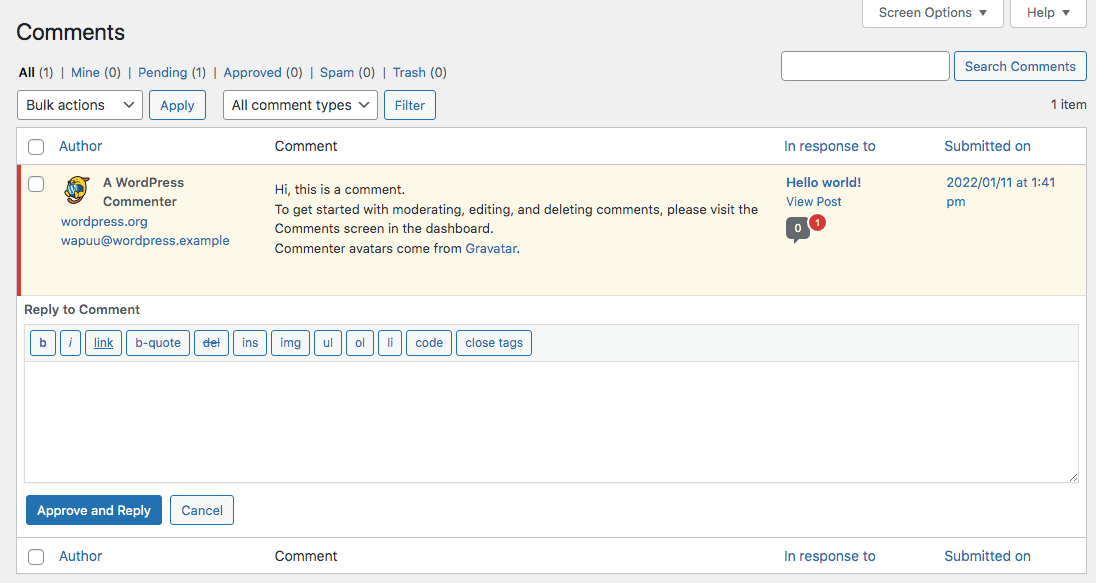Toggle the select-all checkbox in footer
Image resolution: width=1096 pixels, height=583 pixels.
36,557
